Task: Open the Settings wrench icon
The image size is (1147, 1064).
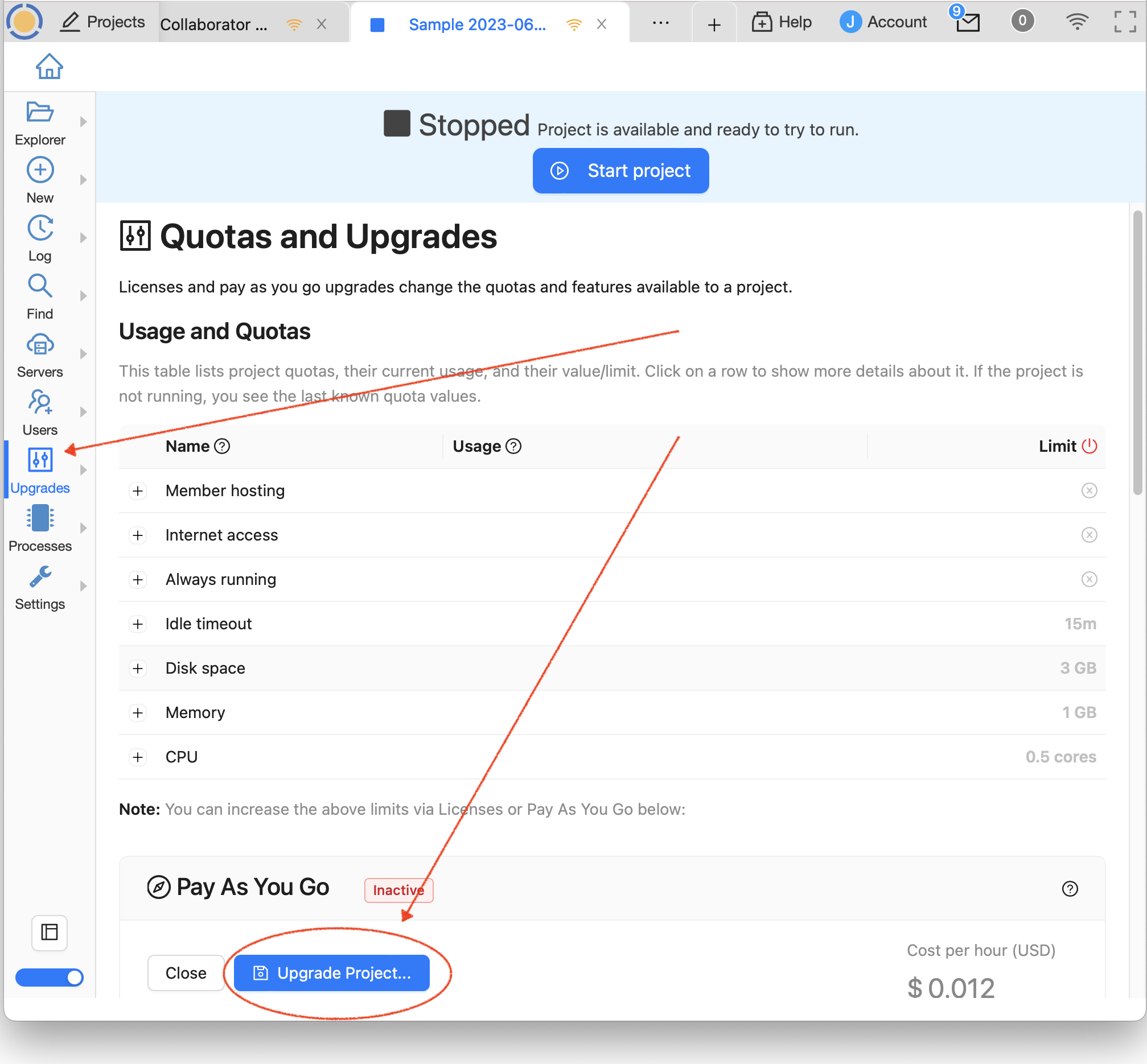Action: click(x=40, y=577)
